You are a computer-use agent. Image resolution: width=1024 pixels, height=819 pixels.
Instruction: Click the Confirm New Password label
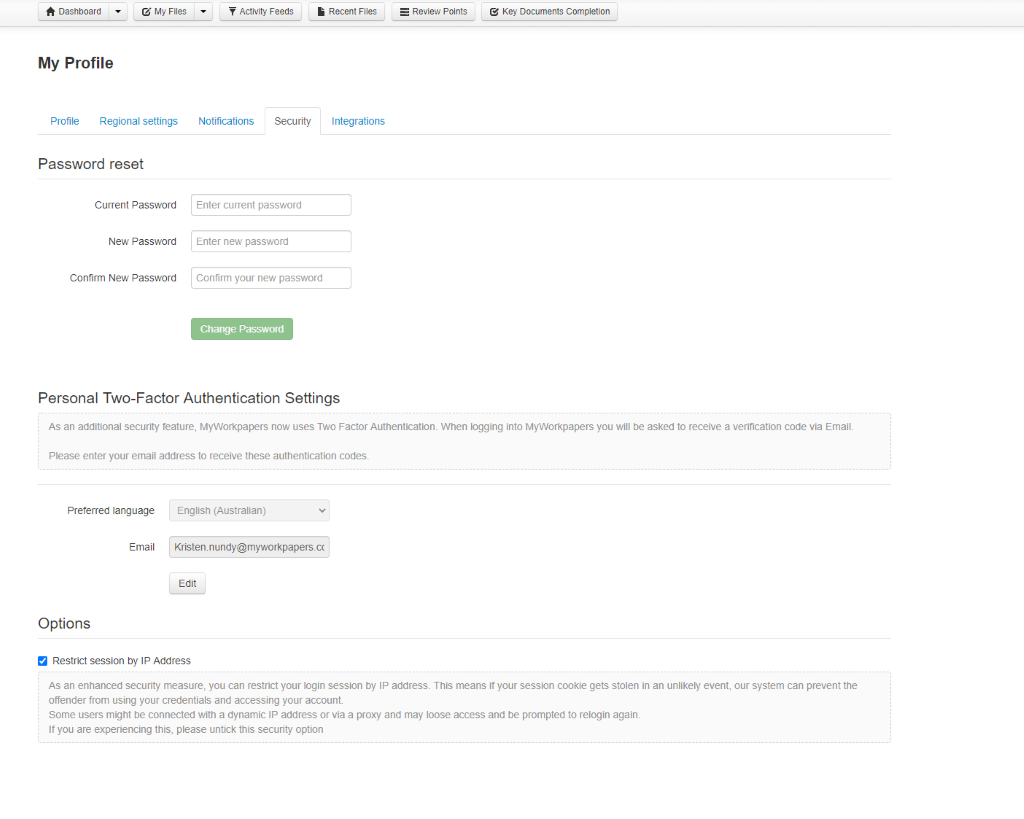tap(123, 278)
